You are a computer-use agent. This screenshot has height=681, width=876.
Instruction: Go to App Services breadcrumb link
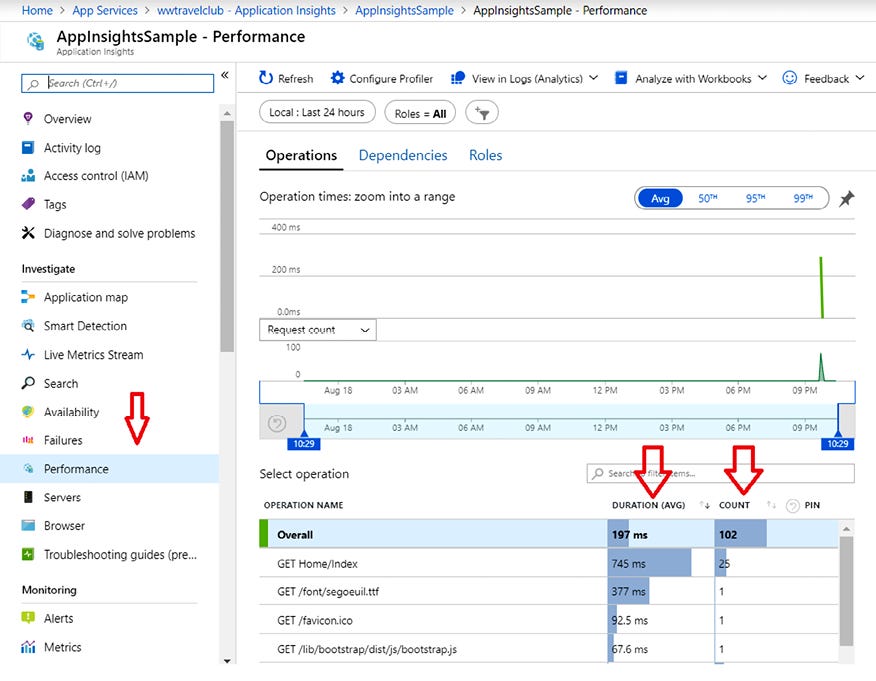(105, 11)
